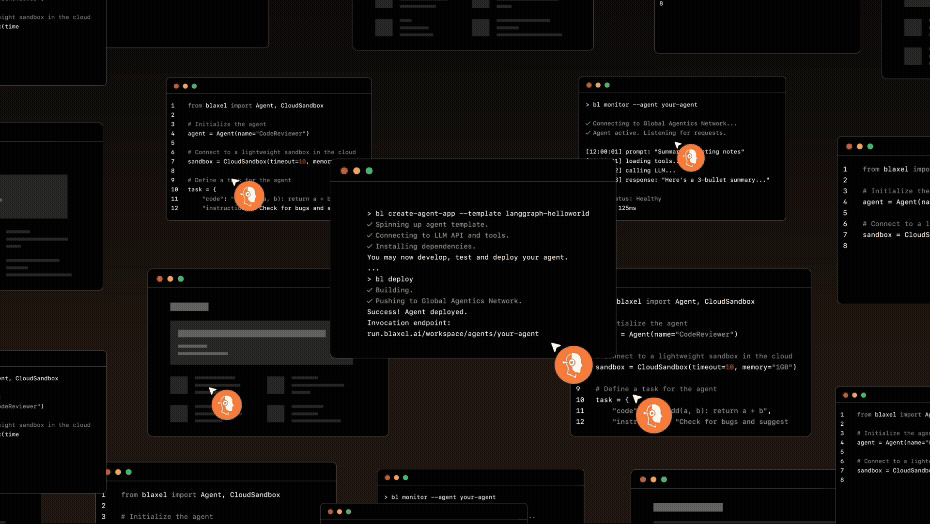Screen dimensions: 930x524
Task: Click the green dot of the wireframe page window
Action: pyautogui.click(x=181, y=279)
